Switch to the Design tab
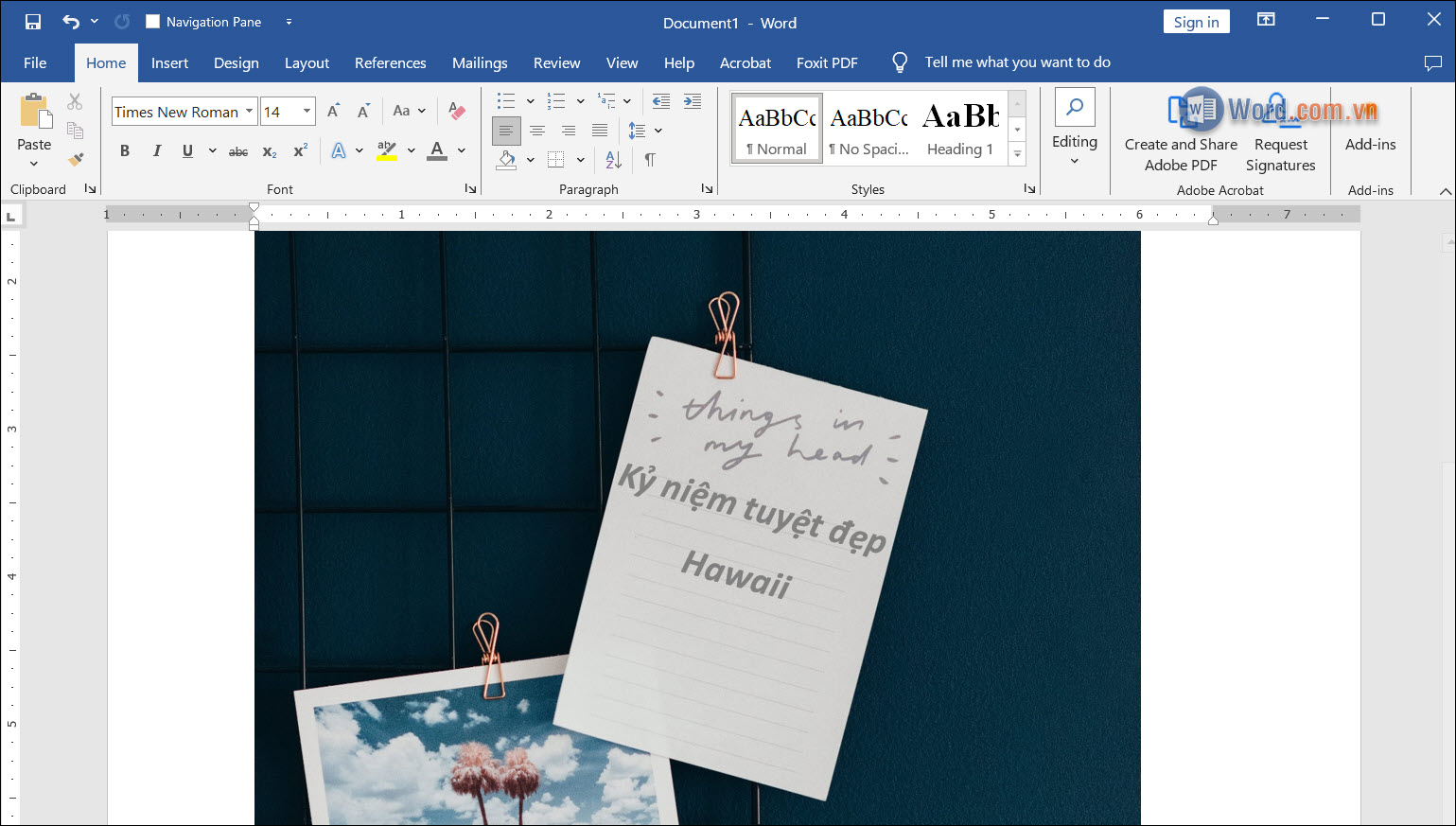Viewport: 1456px width, 826px height. coord(237,62)
